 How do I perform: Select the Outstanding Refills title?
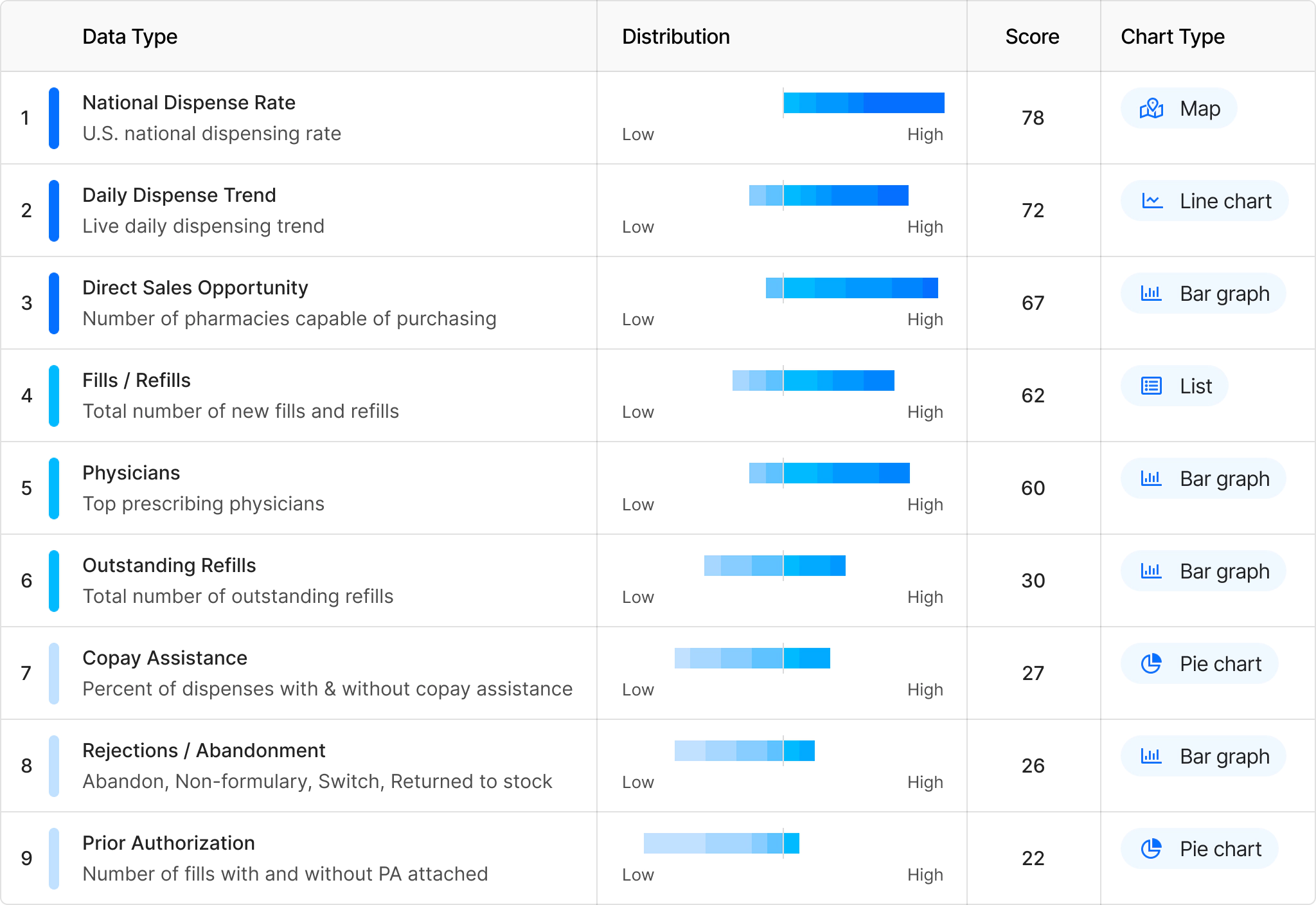169,566
